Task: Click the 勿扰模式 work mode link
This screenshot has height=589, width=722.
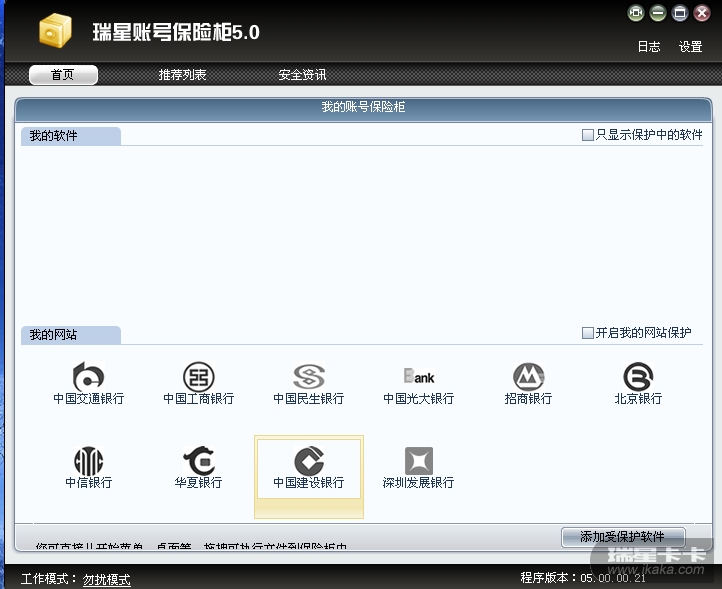Action: coord(106,579)
